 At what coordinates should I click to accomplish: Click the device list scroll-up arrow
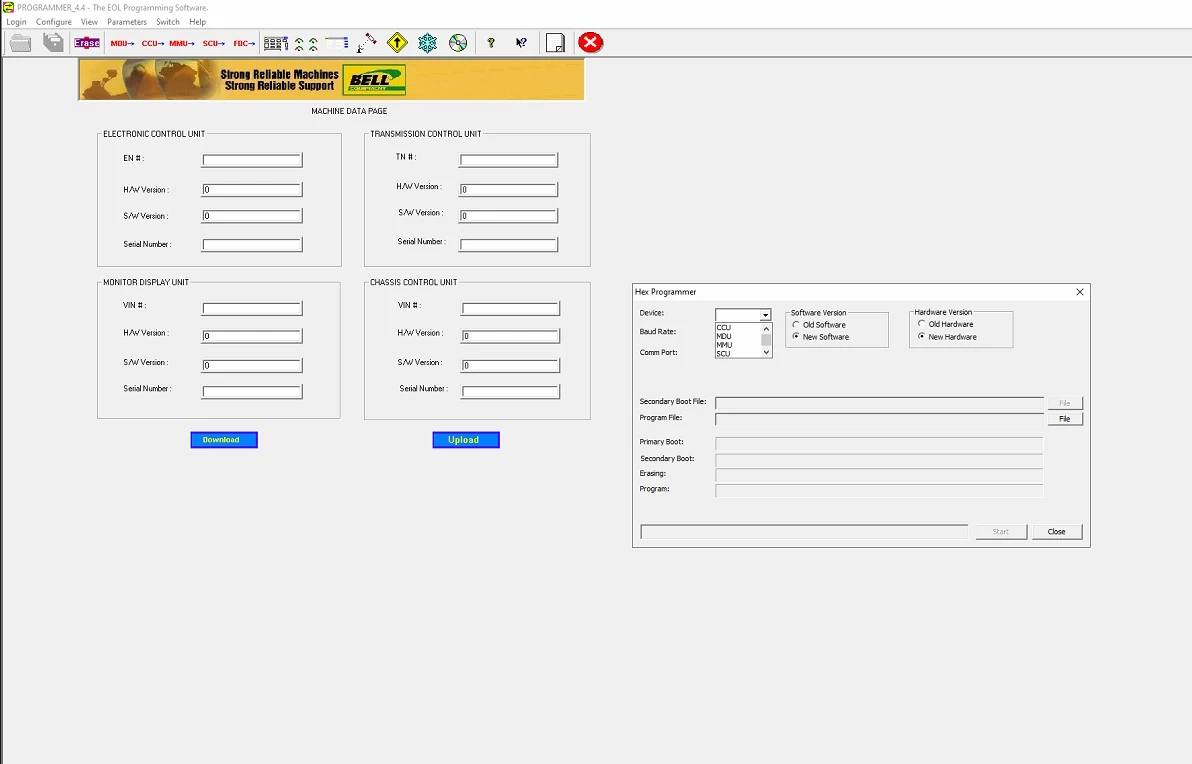(766, 328)
